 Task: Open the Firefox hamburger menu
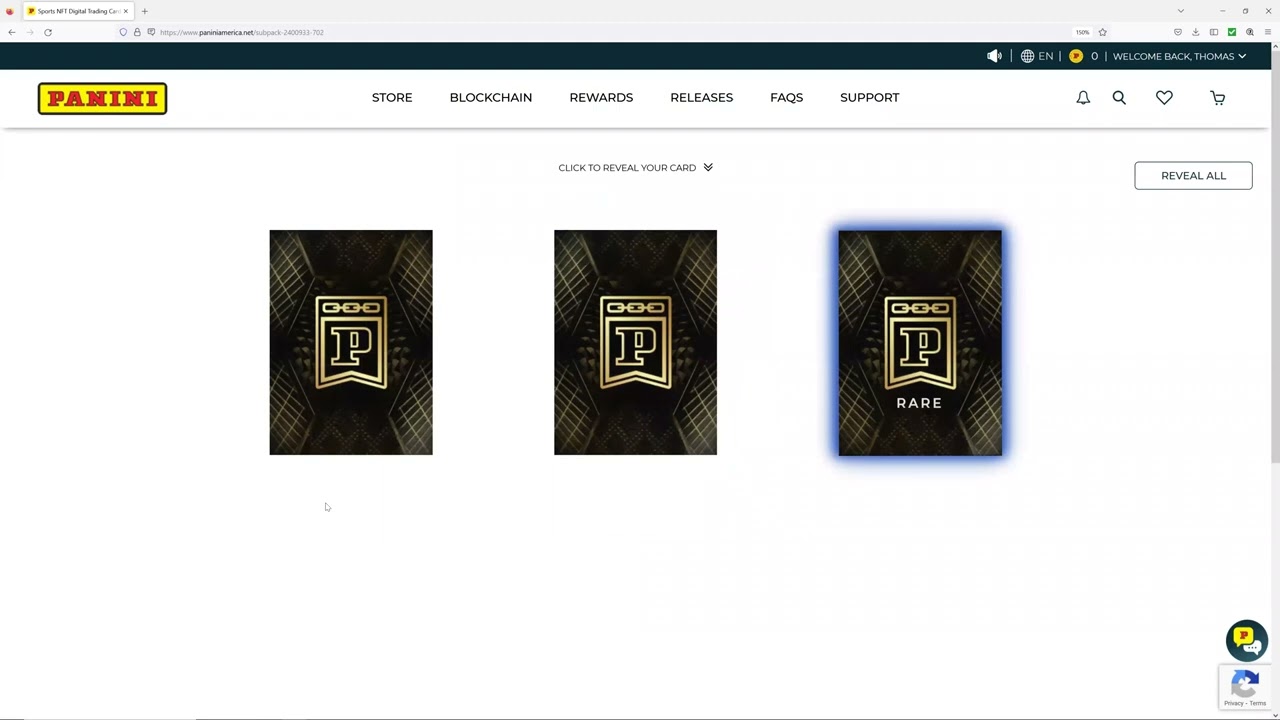(x=1267, y=32)
